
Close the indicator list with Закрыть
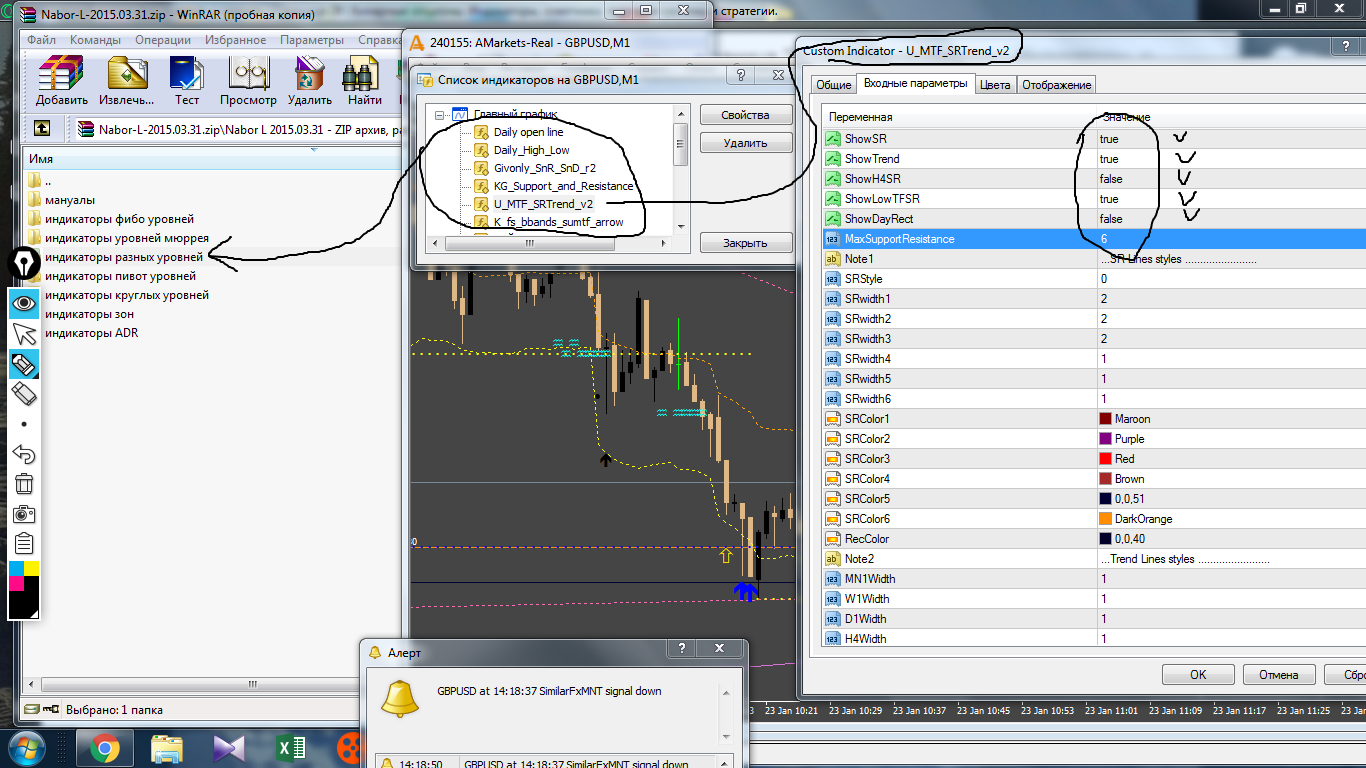746,243
